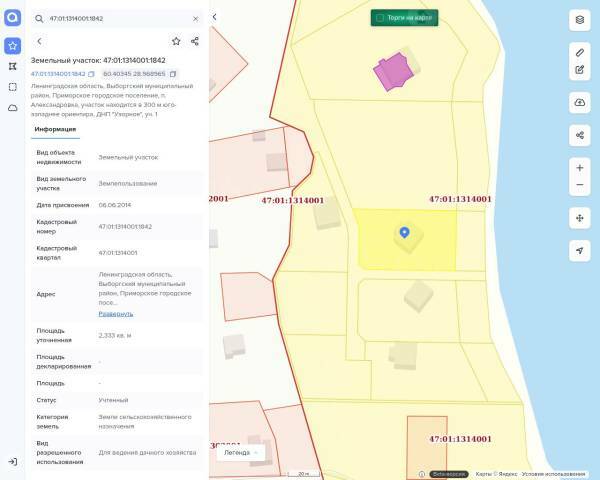600x480 pixels.
Task: Enable the Торги на карте checkbox
Action: click(380, 18)
